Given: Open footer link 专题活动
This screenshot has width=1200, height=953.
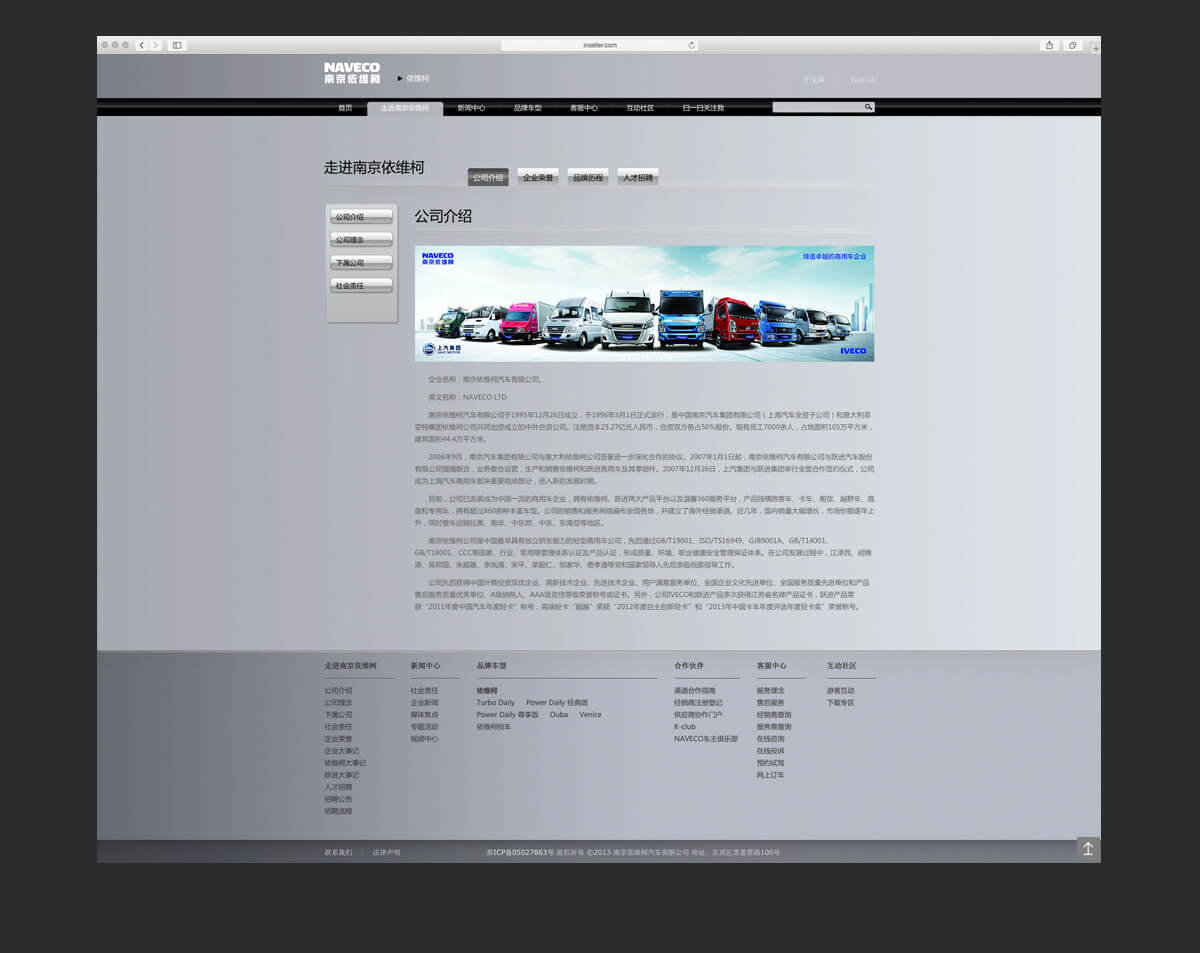Looking at the screenshot, I should (424, 727).
